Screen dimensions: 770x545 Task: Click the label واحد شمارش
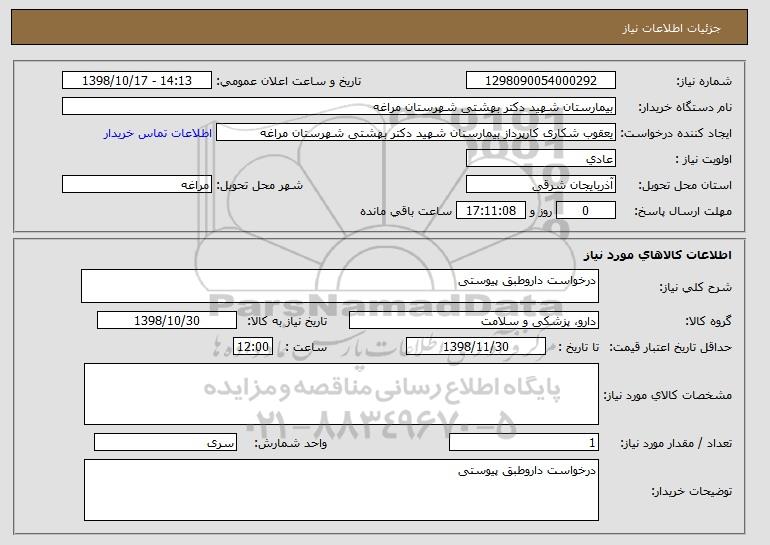(290, 443)
